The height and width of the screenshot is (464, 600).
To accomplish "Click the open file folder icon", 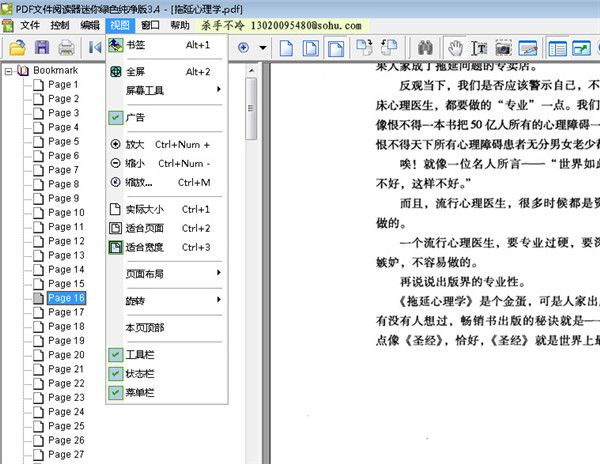I will [17, 47].
